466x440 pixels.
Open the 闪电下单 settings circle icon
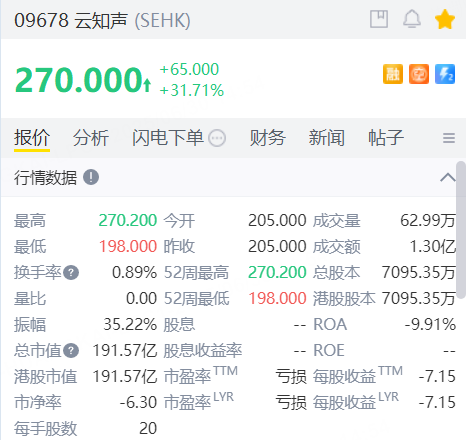(217, 138)
